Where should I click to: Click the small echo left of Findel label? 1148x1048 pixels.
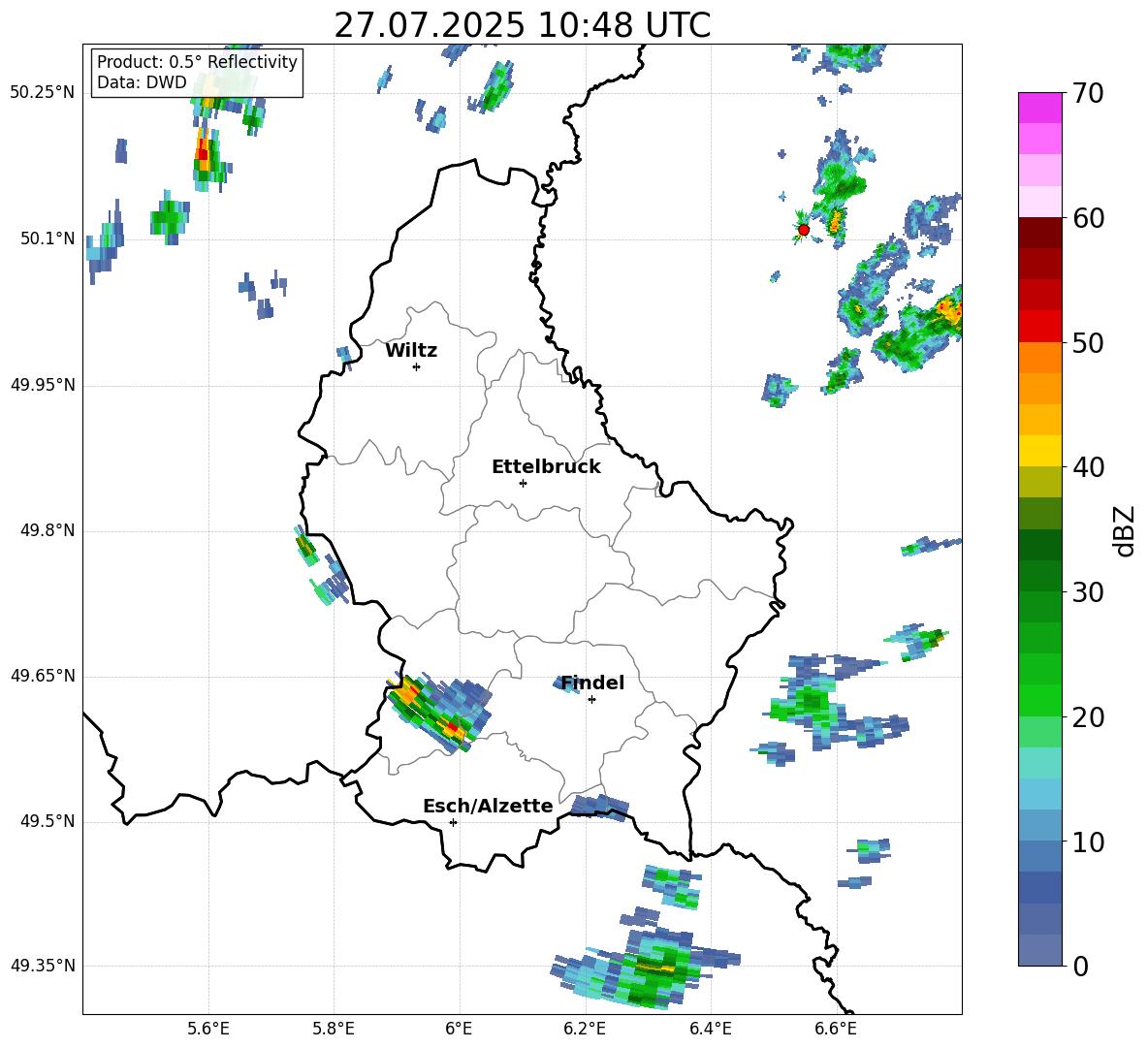click(566, 683)
